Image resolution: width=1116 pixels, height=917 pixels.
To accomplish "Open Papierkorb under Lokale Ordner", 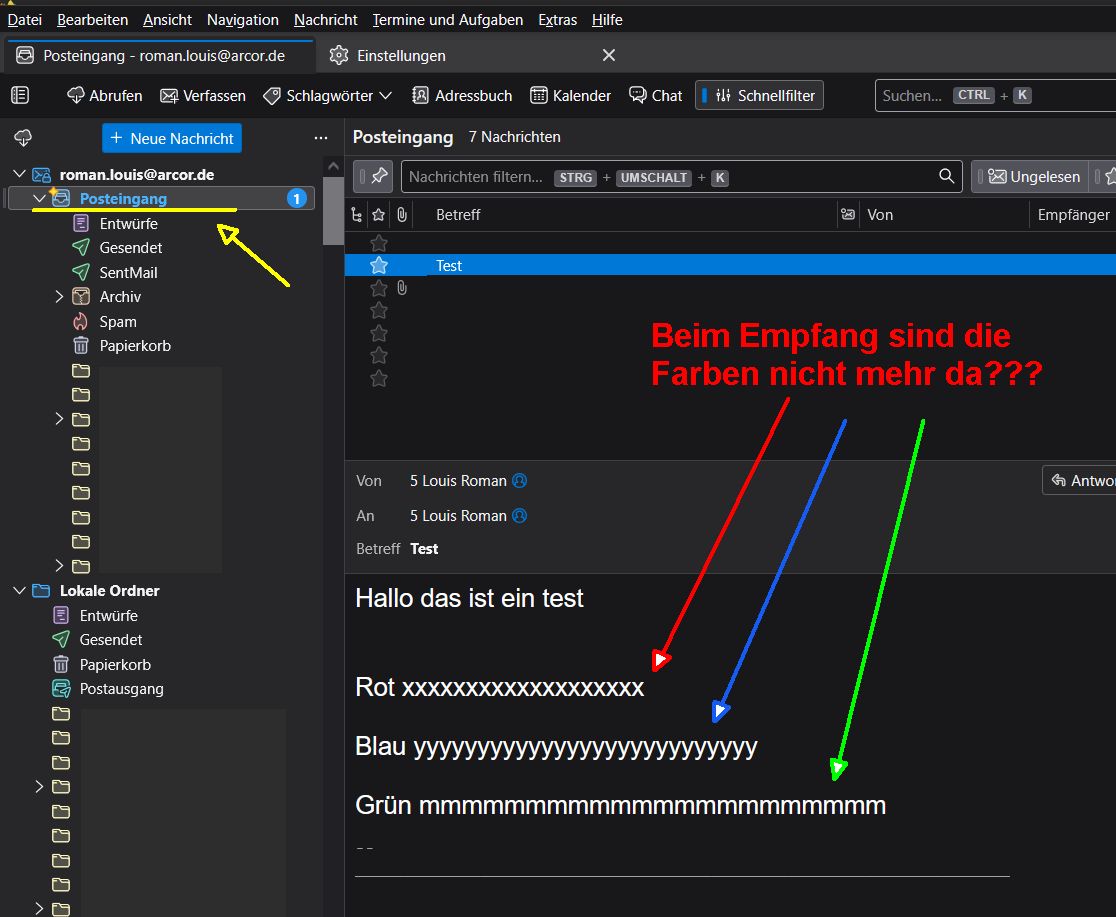I will coord(115,665).
